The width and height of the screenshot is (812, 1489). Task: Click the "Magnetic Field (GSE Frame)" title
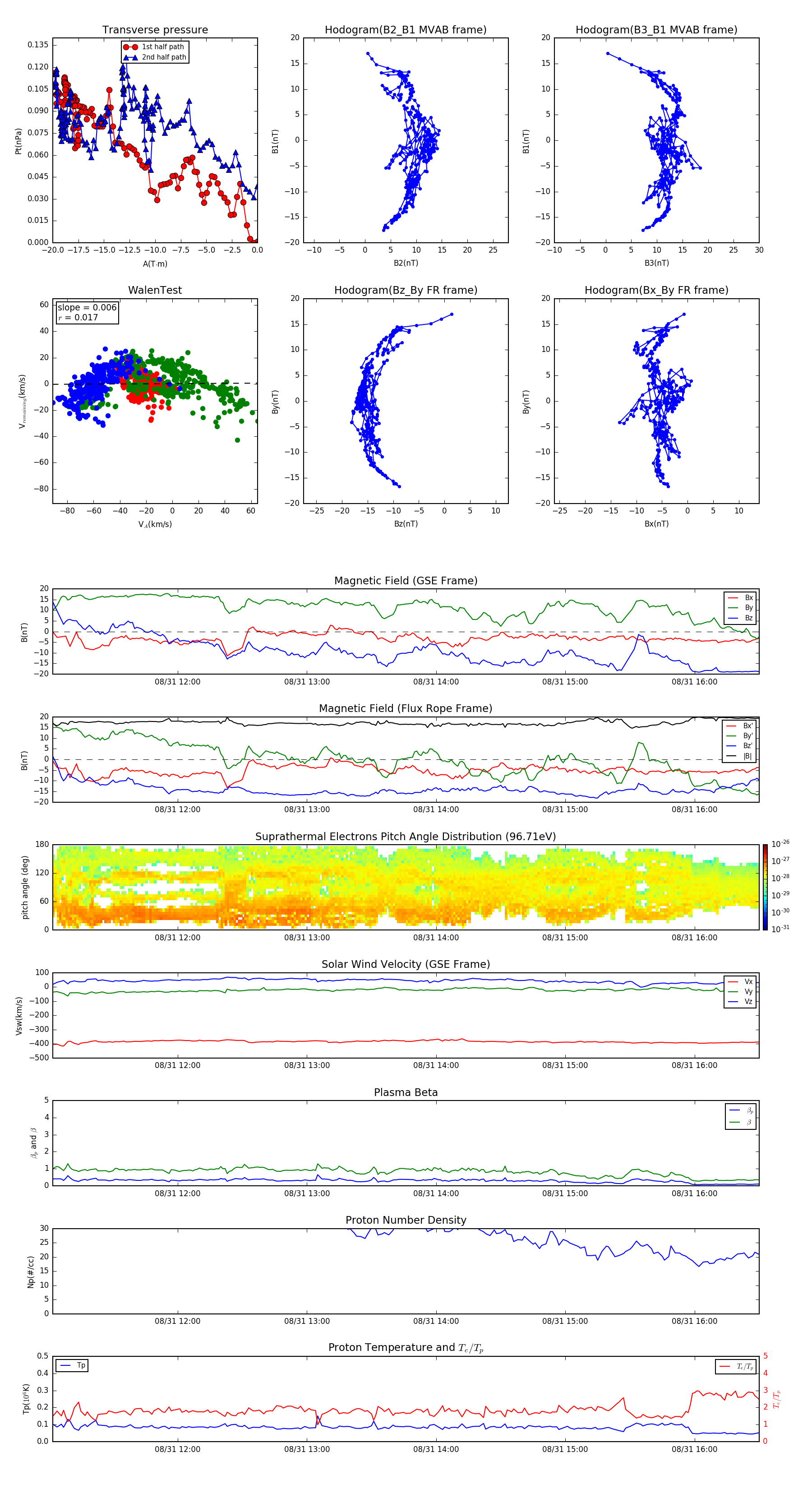406,581
